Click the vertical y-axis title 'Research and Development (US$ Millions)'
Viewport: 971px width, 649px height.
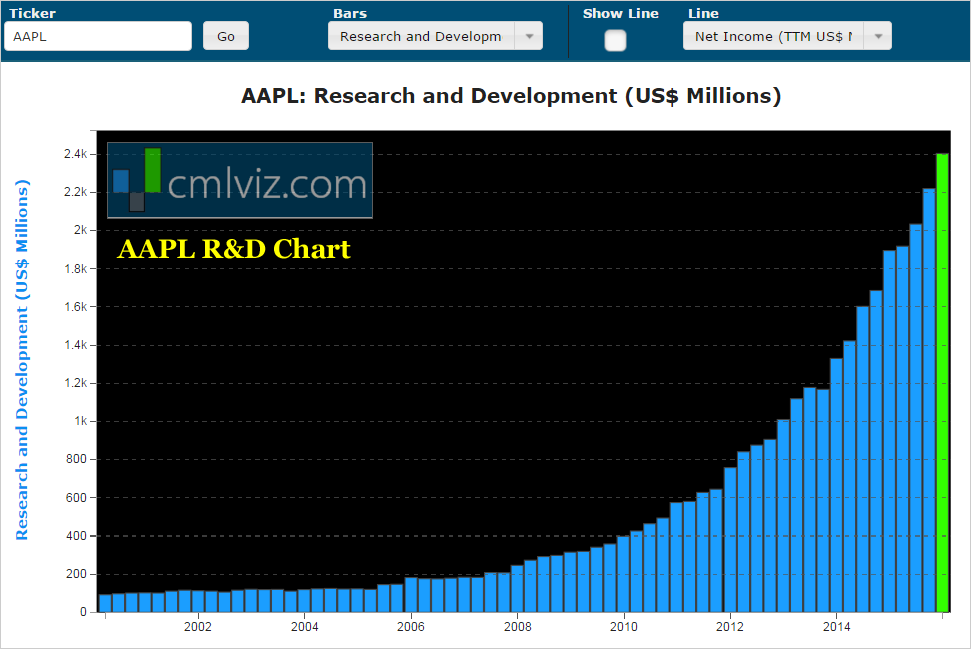click(x=22, y=360)
